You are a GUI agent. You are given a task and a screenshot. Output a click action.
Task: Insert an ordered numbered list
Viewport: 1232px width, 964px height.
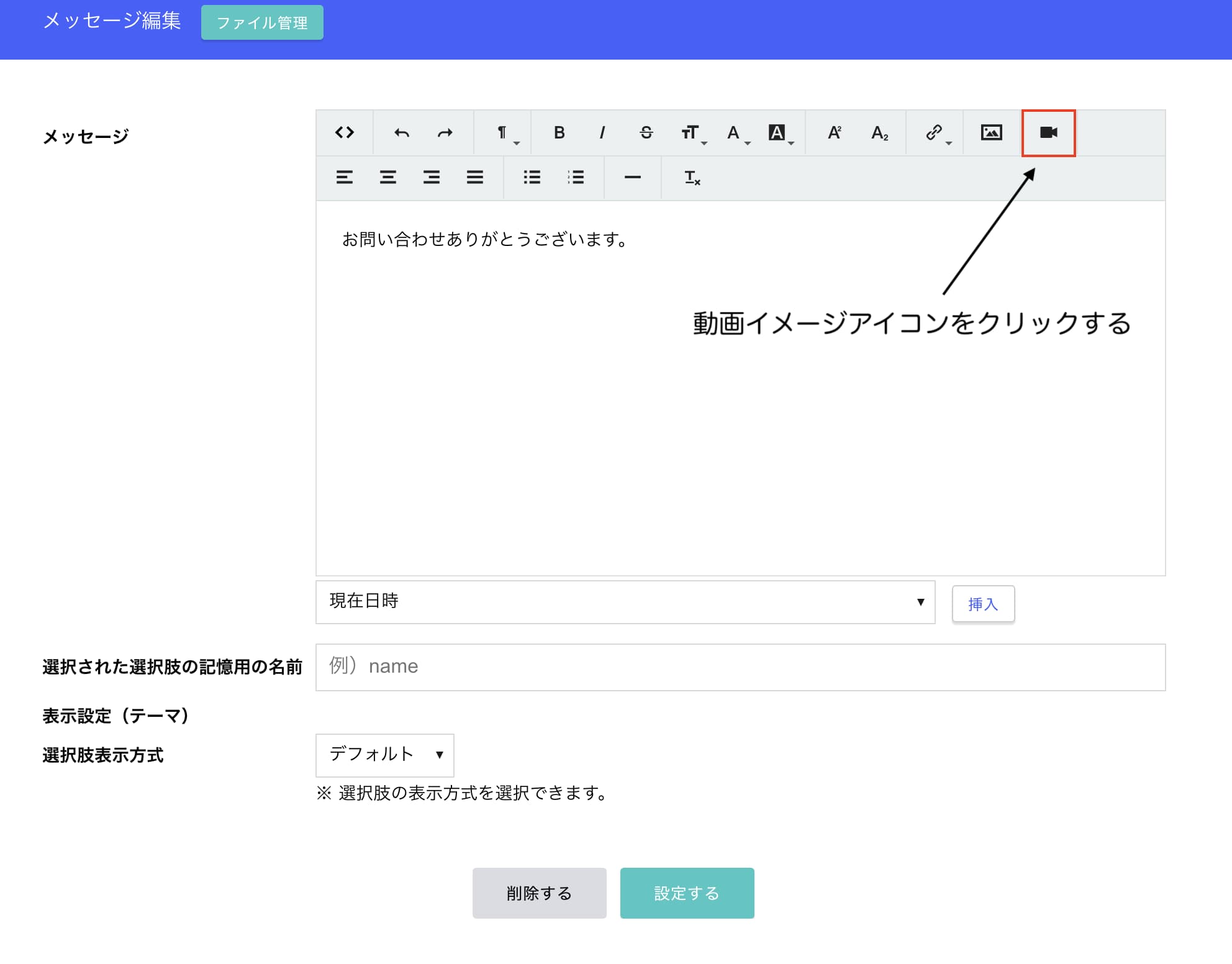point(576,178)
